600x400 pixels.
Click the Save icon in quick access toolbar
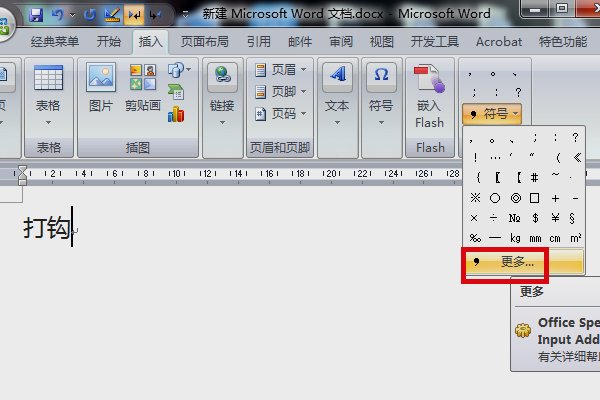[36, 16]
